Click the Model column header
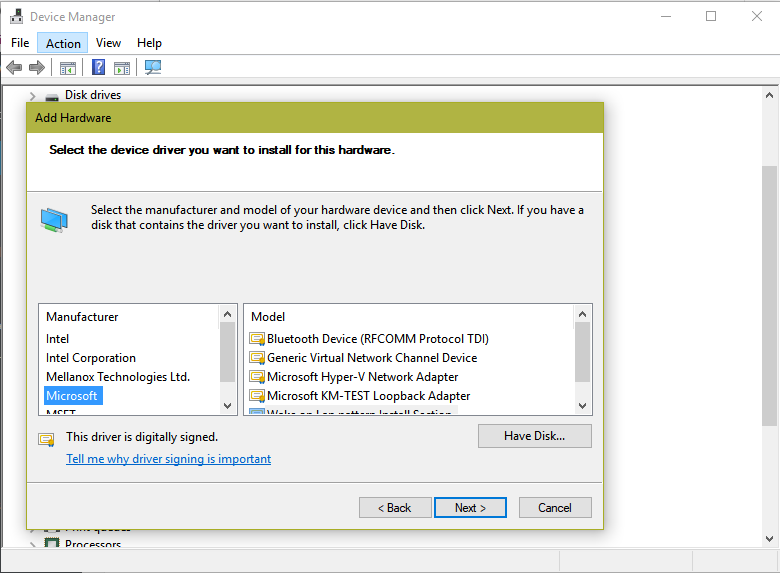Image resolution: width=780 pixels, height=573 pixels. [268, 317]
